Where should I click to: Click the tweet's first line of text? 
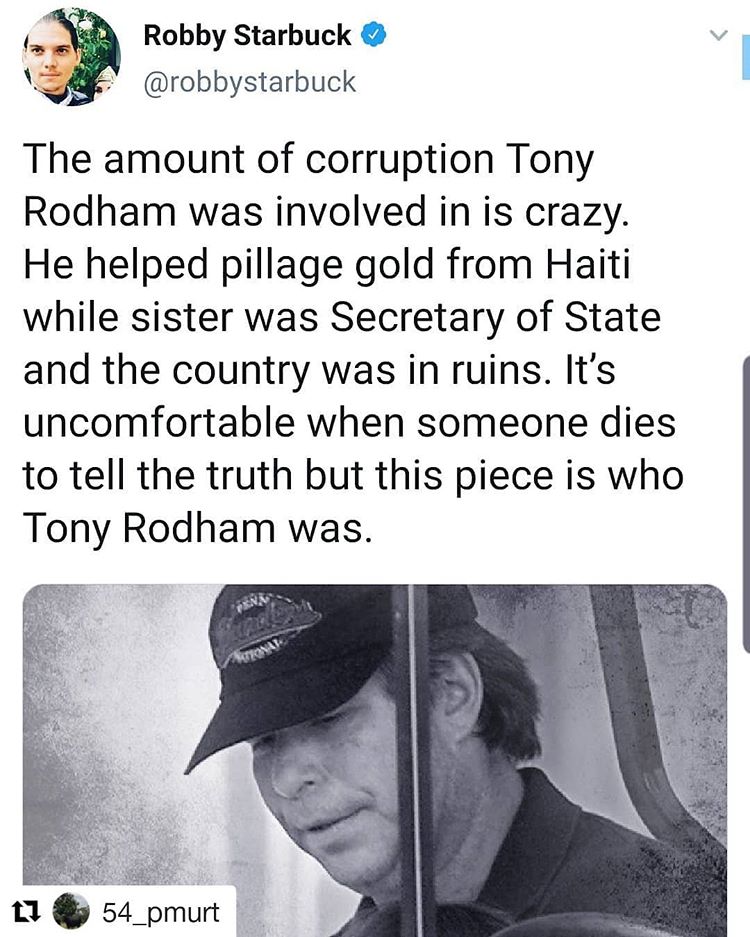(x=308, y=160)
